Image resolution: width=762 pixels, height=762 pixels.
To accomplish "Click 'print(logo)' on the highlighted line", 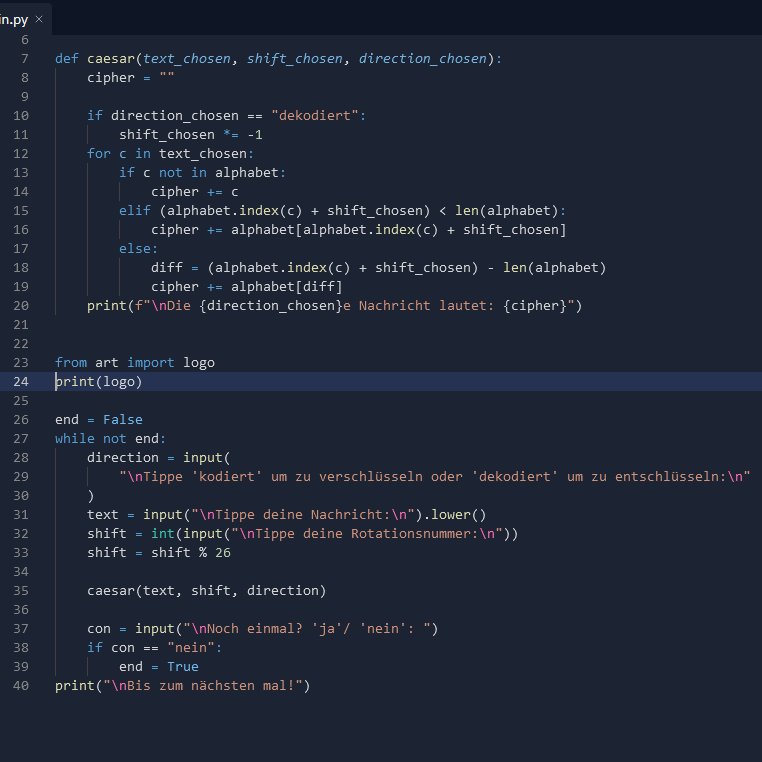I will point(99,382).
